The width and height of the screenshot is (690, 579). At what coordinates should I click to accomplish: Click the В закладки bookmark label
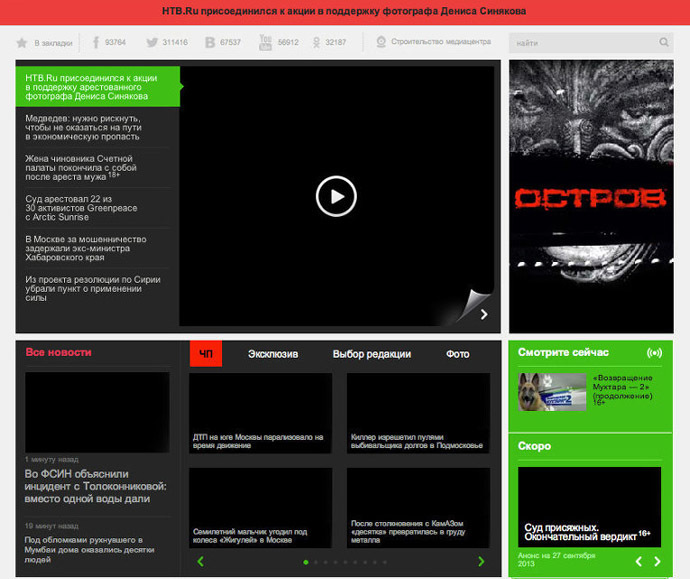(x=53, y=43)
